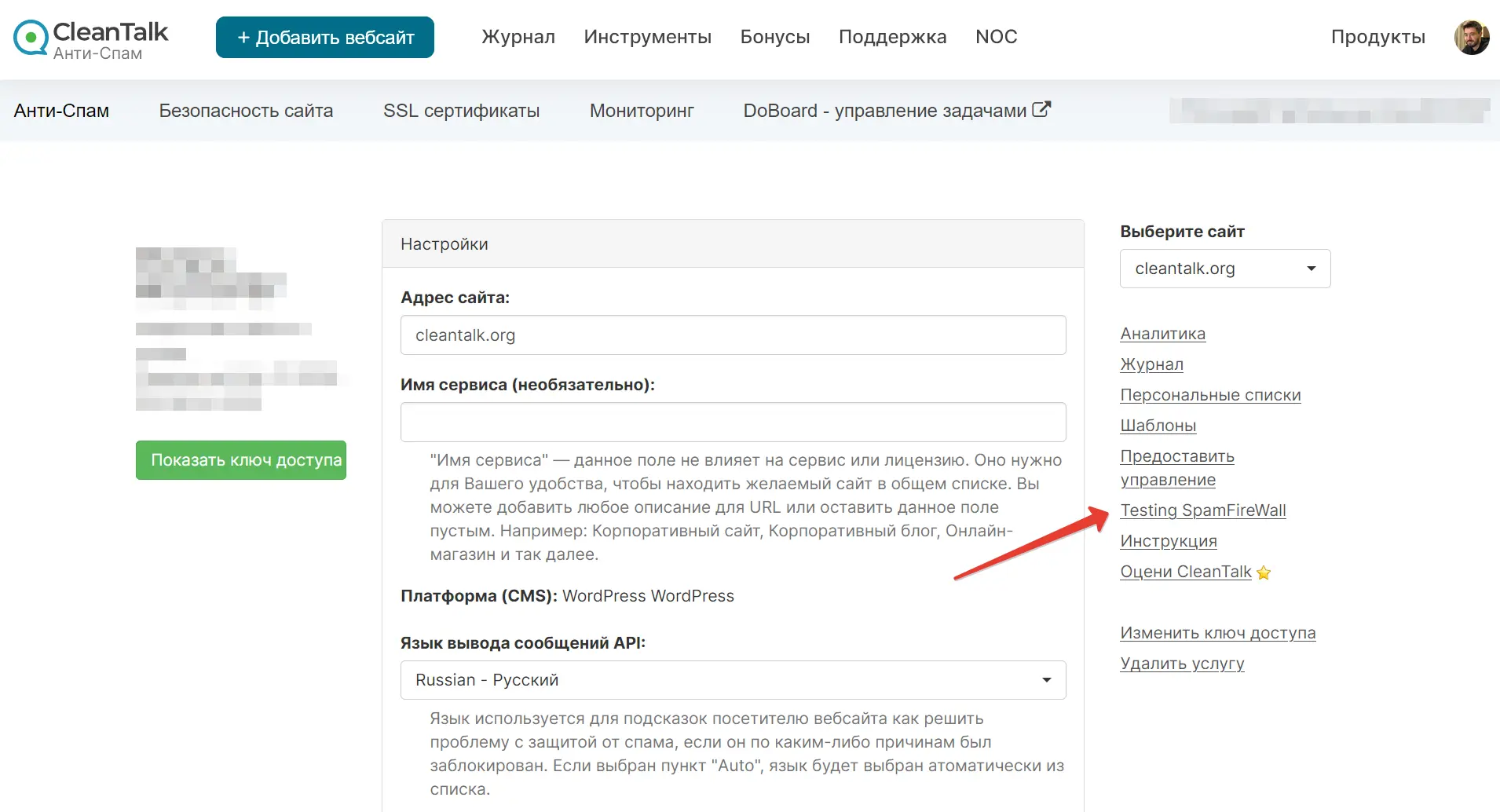The height and width of the screenshot is (812, 1500).
Task: Open the Аналитика sidebar link
Action: click(x=1163, y=334)
